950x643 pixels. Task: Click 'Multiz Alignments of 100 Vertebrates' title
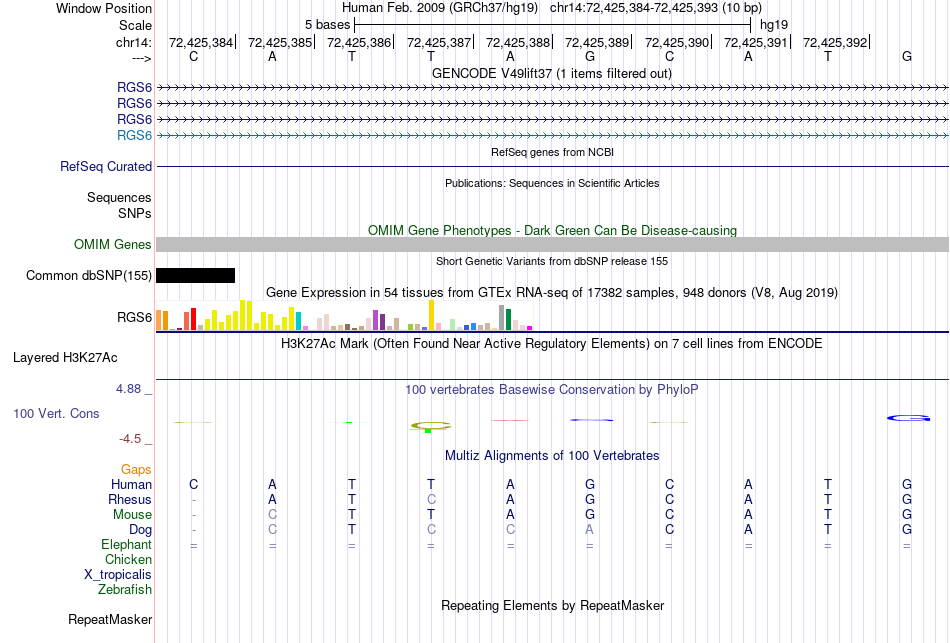[x=552, y=455]
